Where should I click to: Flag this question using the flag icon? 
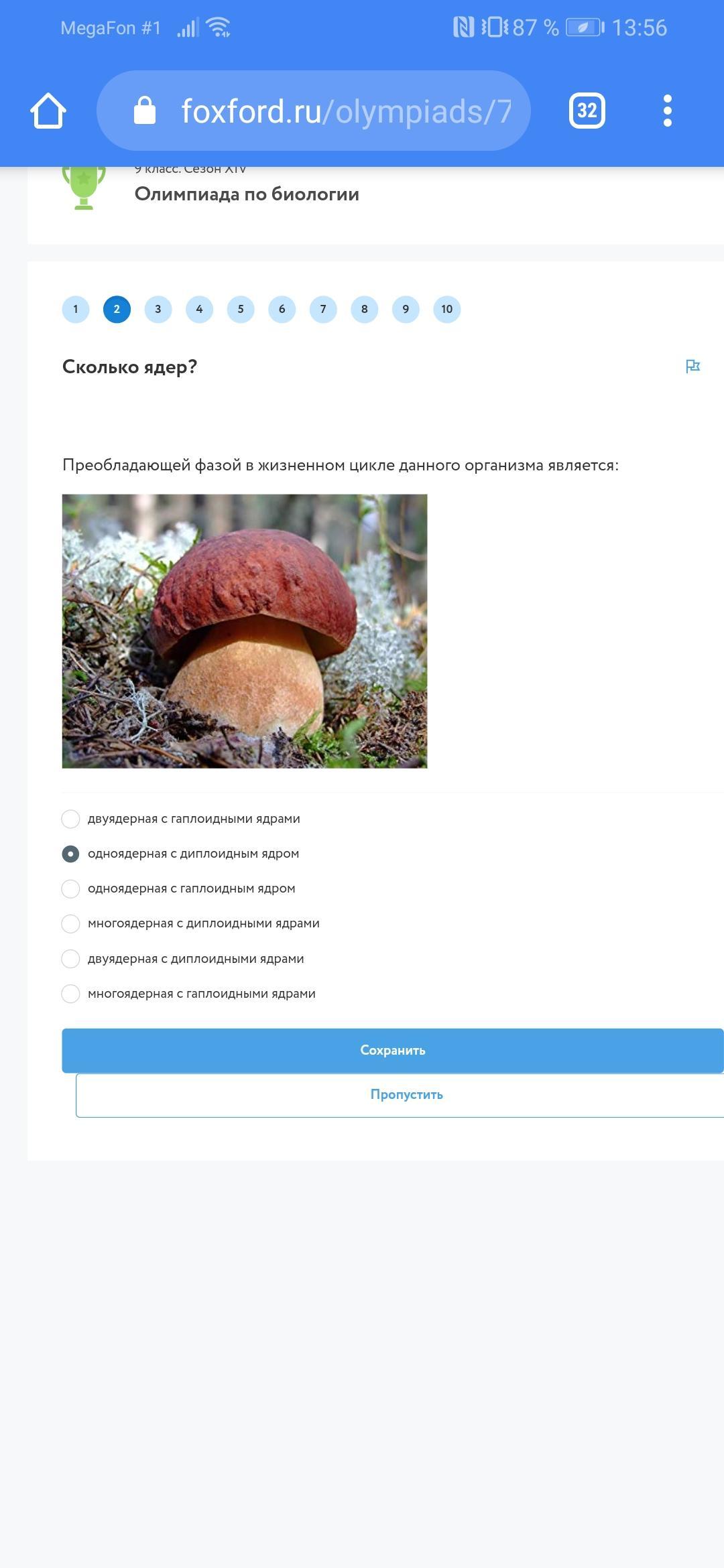692,367
